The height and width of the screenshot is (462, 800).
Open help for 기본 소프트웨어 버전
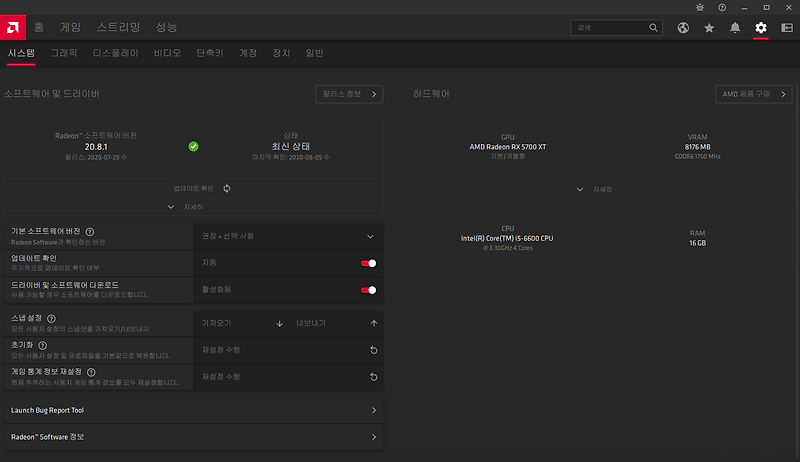point(90,232)
